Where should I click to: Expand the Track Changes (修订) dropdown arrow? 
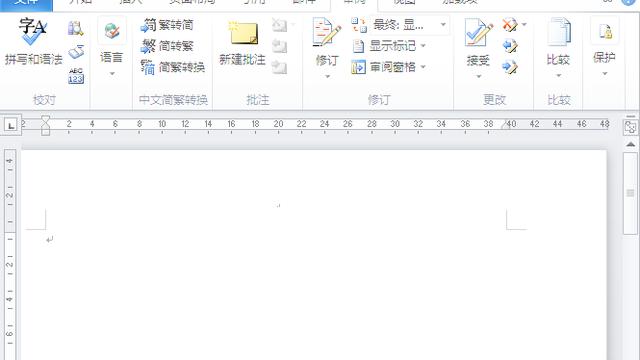pos(327,76)
